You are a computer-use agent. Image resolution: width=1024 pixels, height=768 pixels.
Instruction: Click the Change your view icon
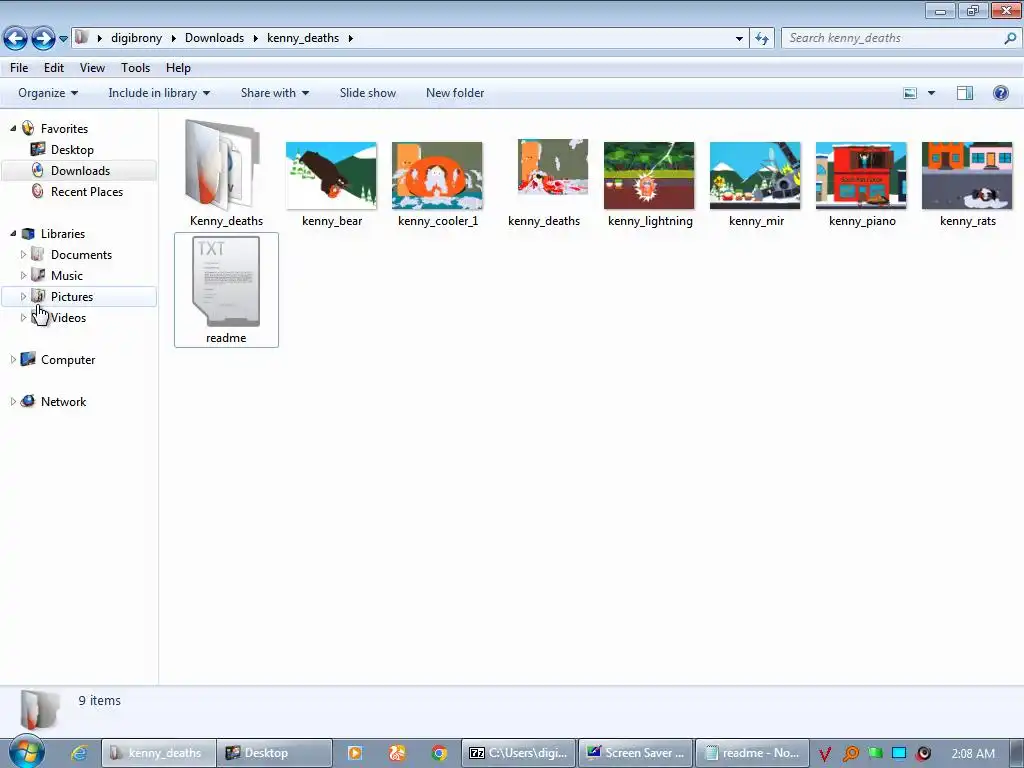pos(910,93)
